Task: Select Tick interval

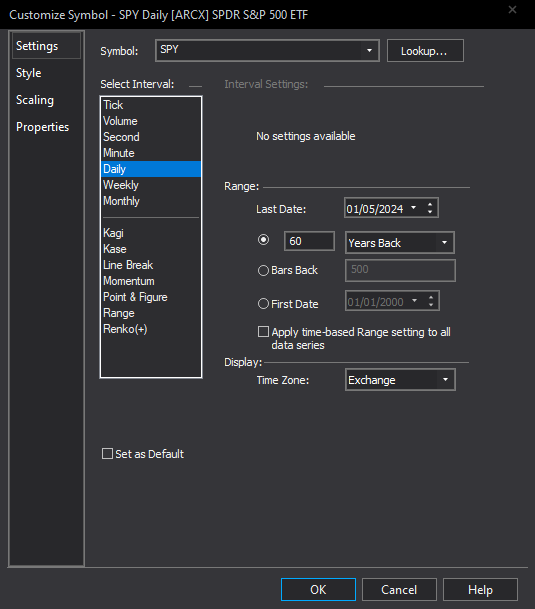Action: [151, 105]
